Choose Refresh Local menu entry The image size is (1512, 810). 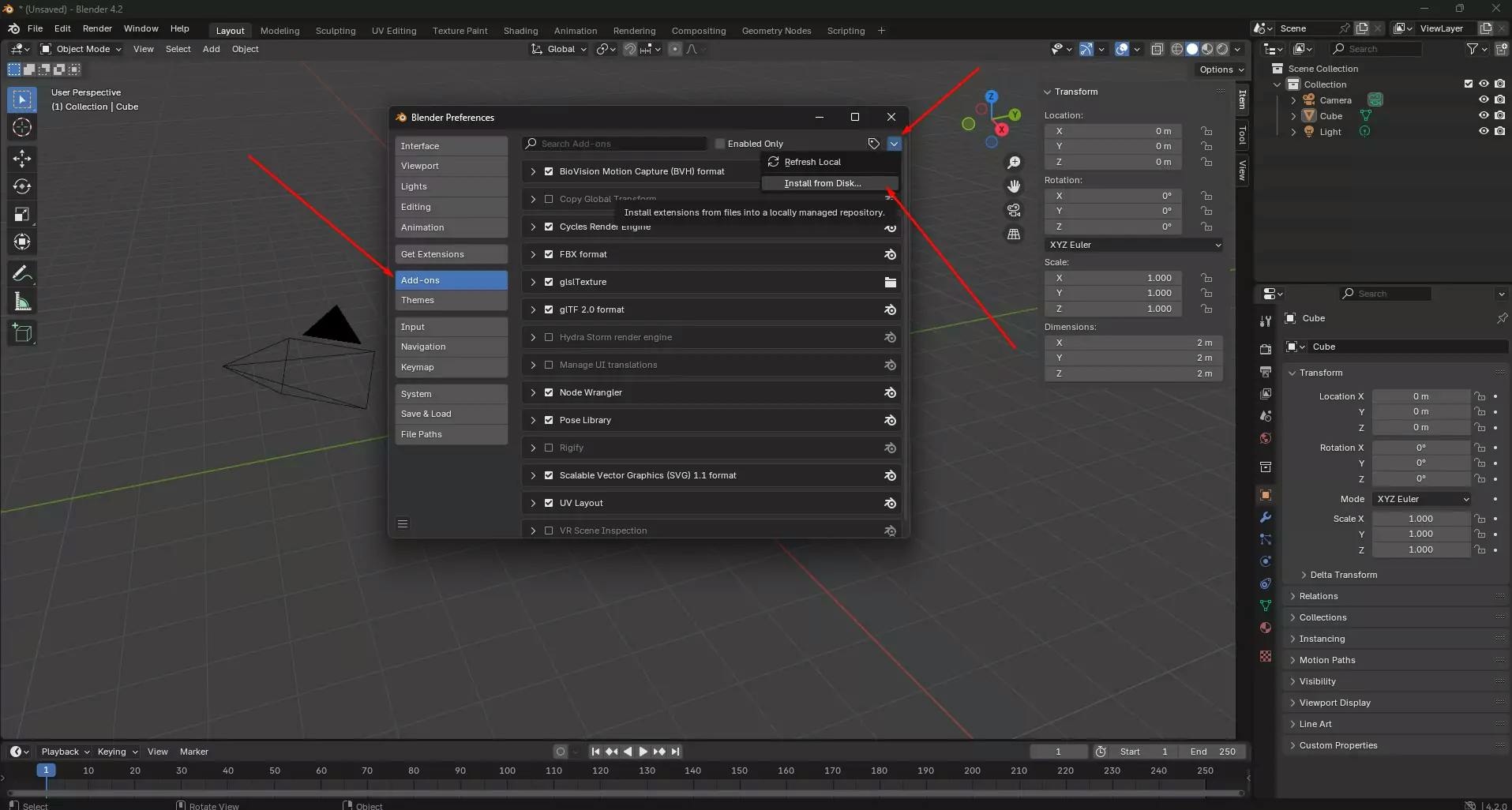pos(831,162)
